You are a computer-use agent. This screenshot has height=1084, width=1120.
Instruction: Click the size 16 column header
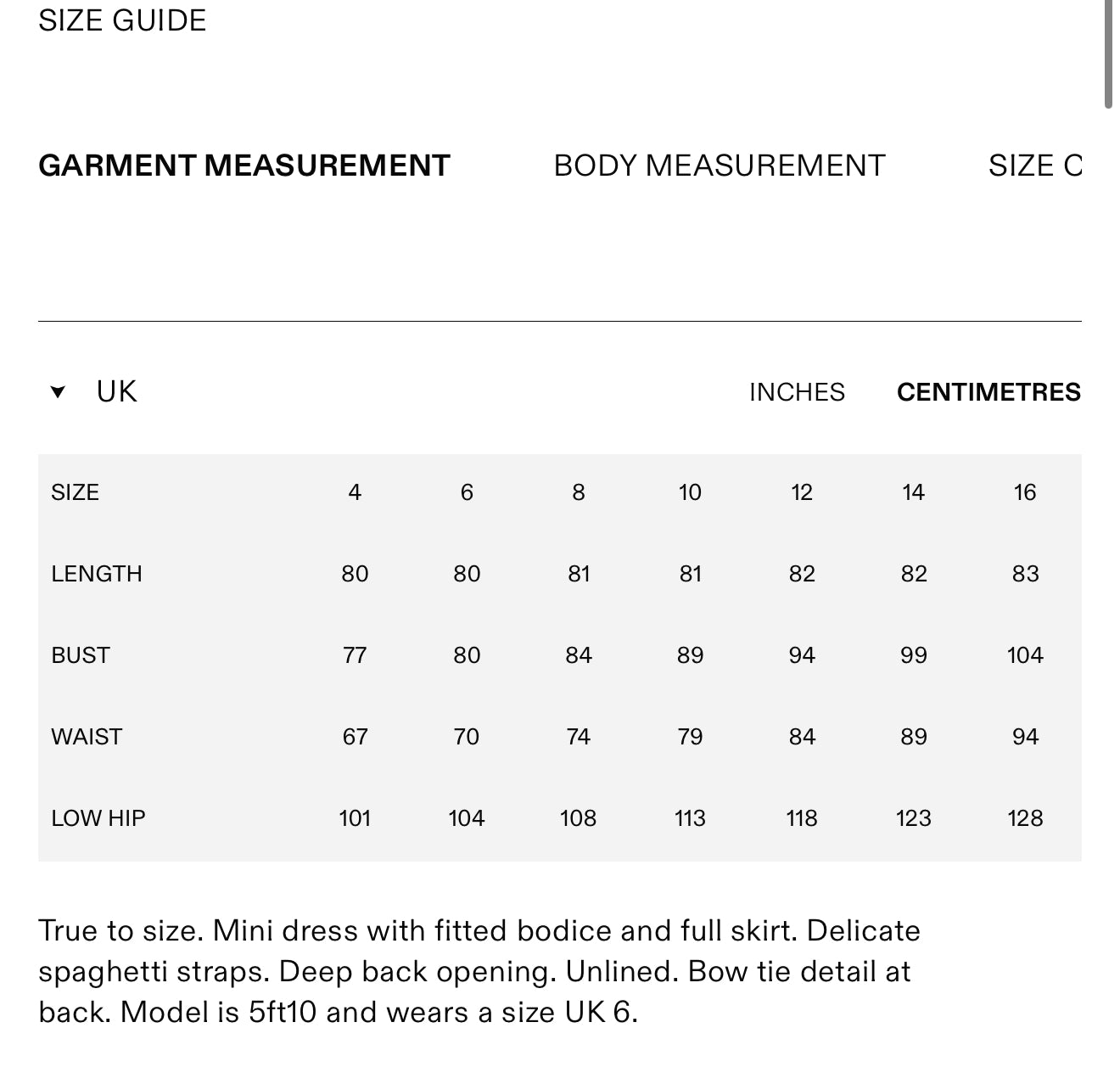point(1025,492)
